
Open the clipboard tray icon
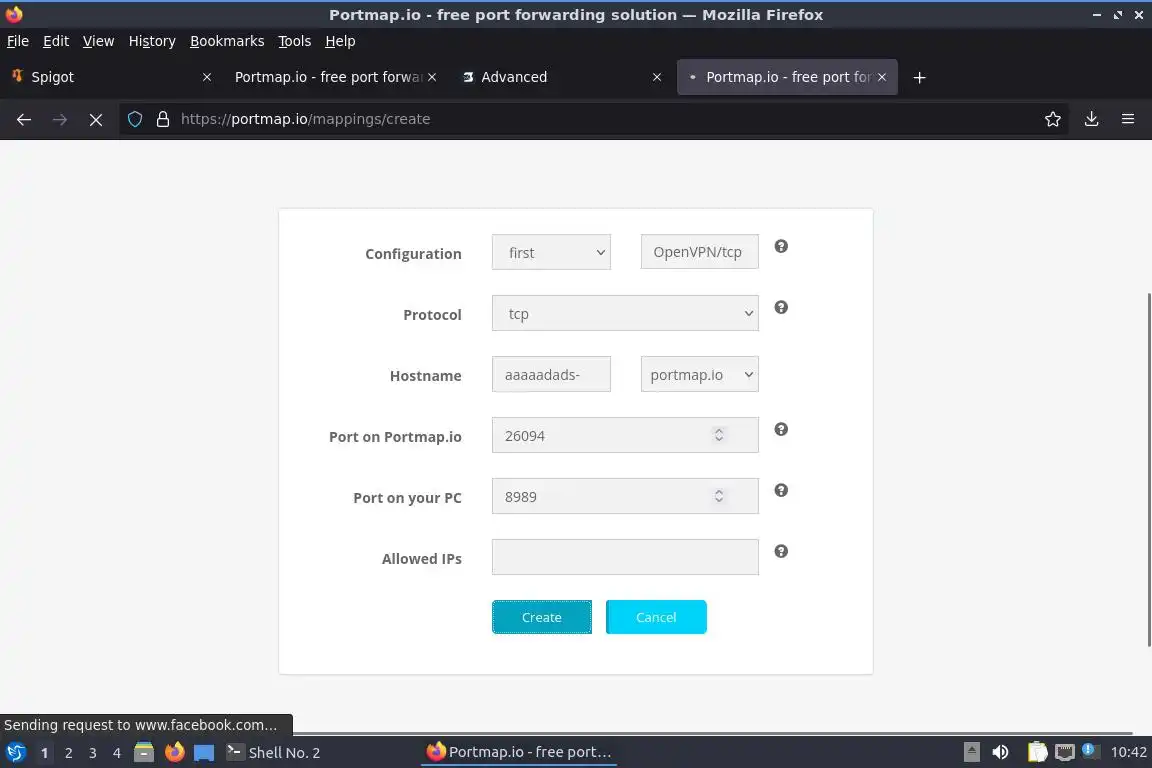[1037, 752]
